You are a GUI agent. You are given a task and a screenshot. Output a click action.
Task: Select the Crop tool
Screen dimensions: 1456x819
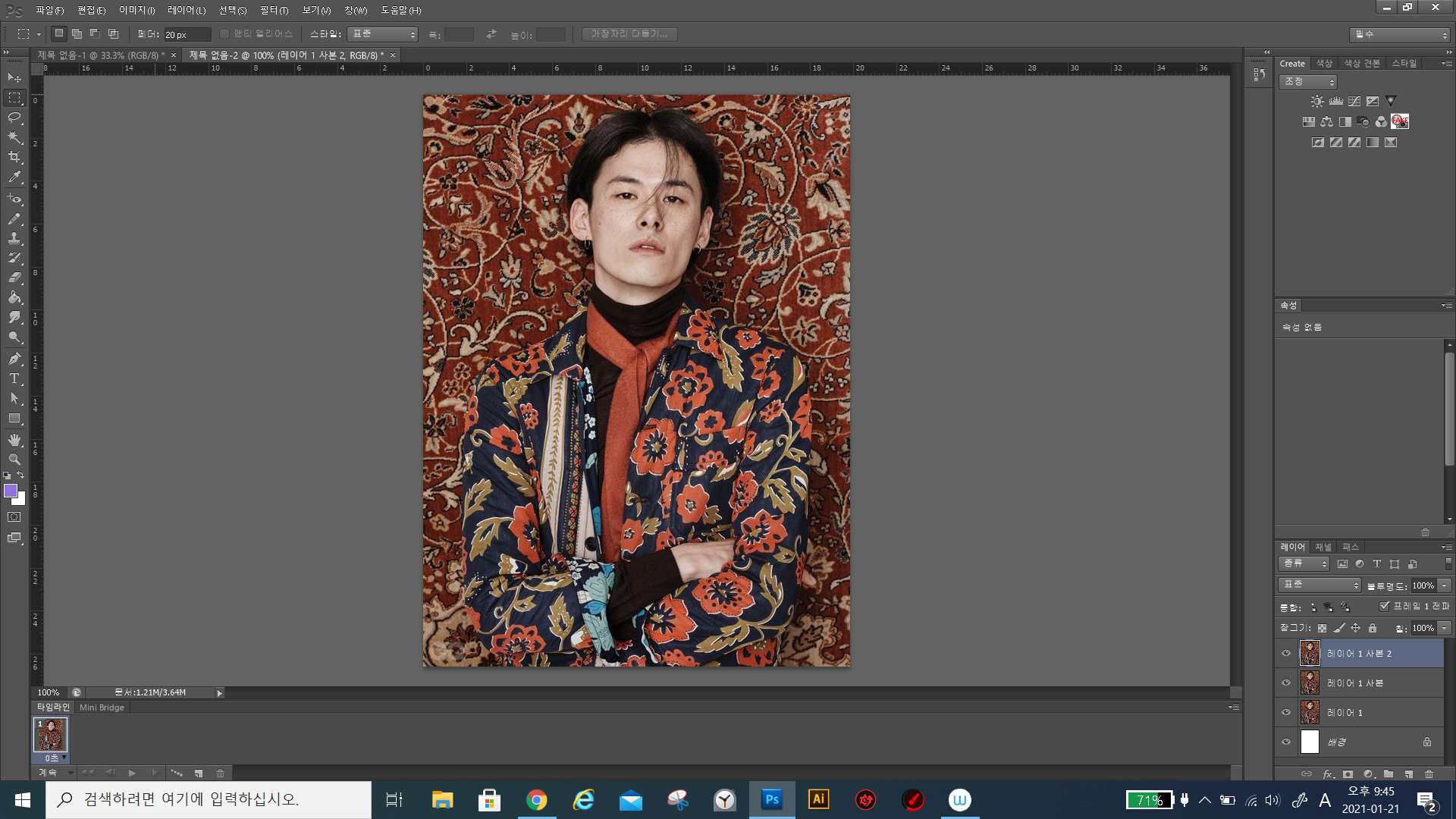(x=14, y=157)
